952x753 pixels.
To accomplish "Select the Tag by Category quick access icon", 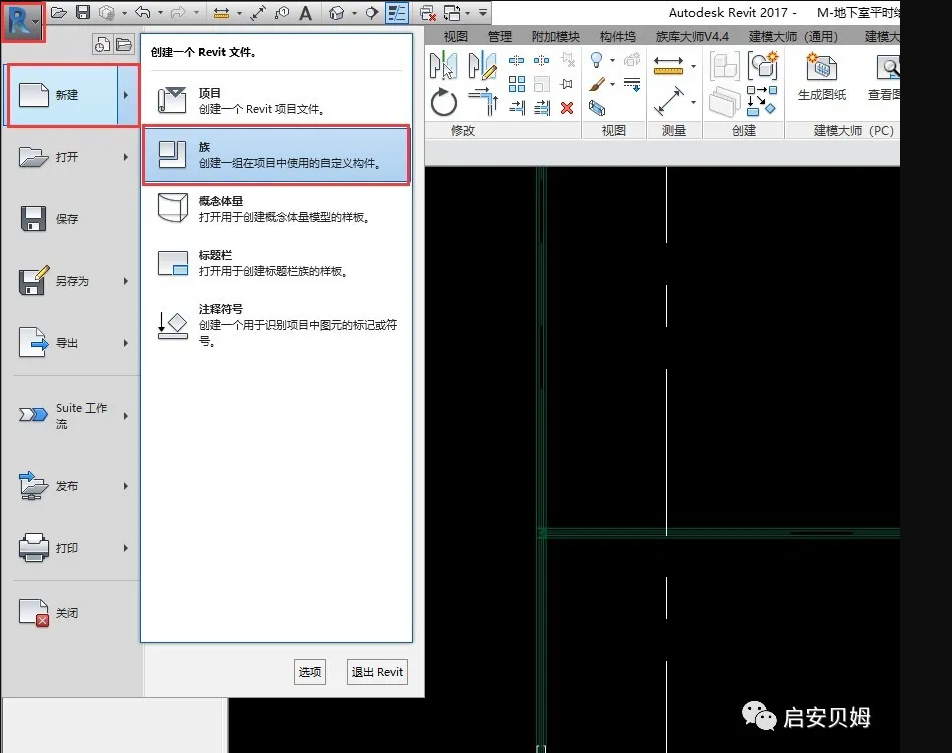I will tap(282, 12).
